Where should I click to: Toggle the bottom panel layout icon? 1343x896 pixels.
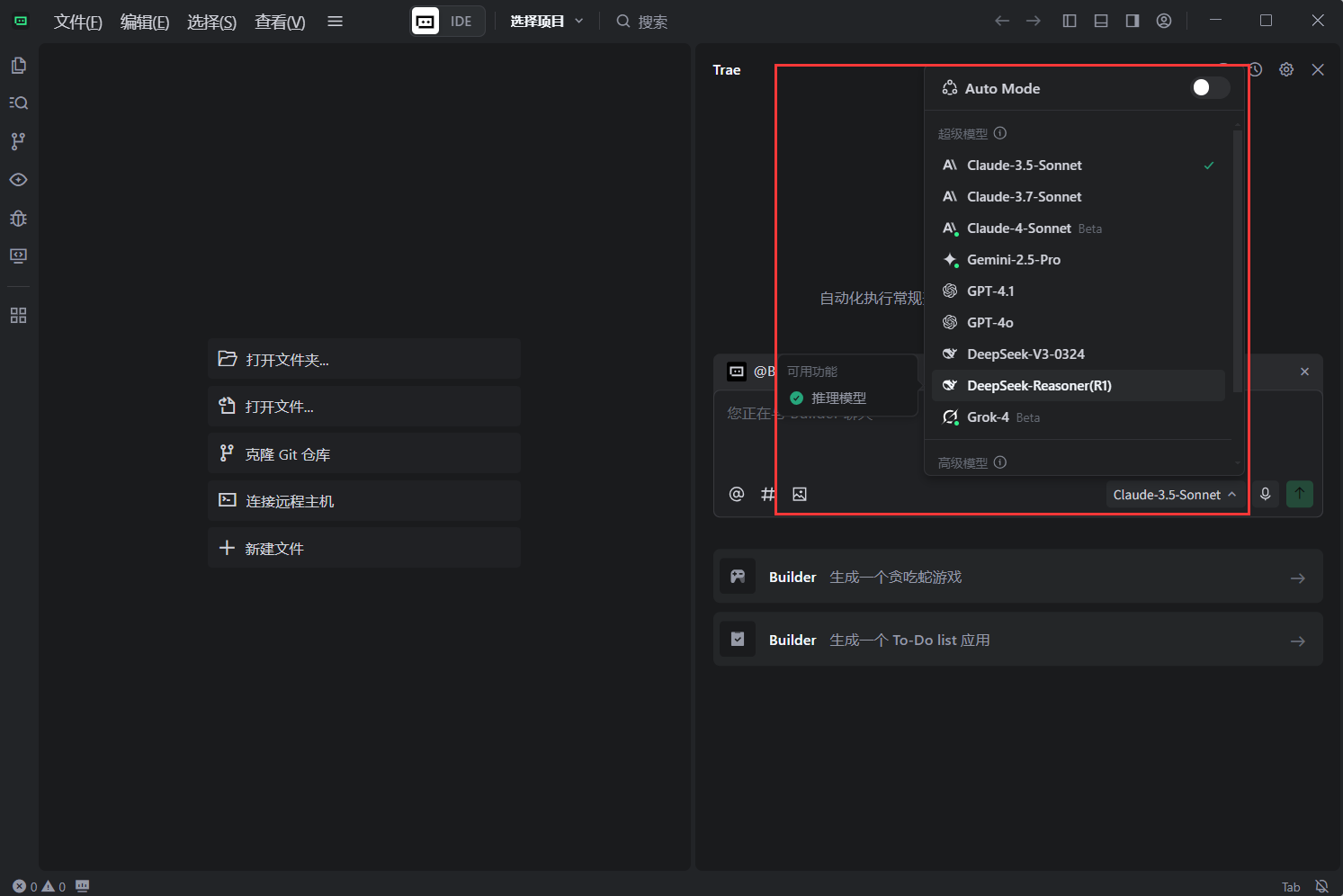click(x=1101, y=21)
